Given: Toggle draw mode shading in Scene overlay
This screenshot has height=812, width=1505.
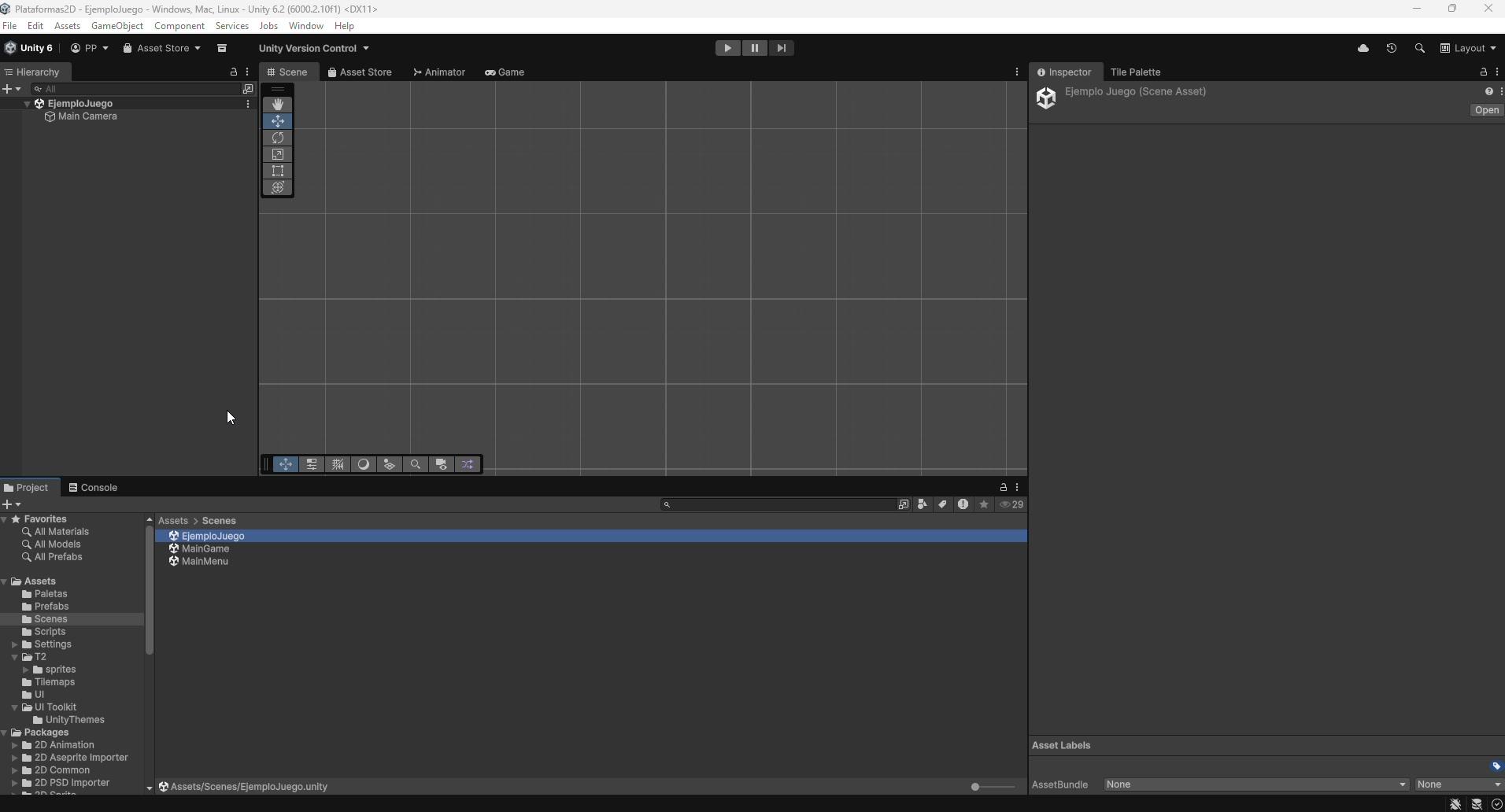Looking at the screenshot, I should 364,464.
